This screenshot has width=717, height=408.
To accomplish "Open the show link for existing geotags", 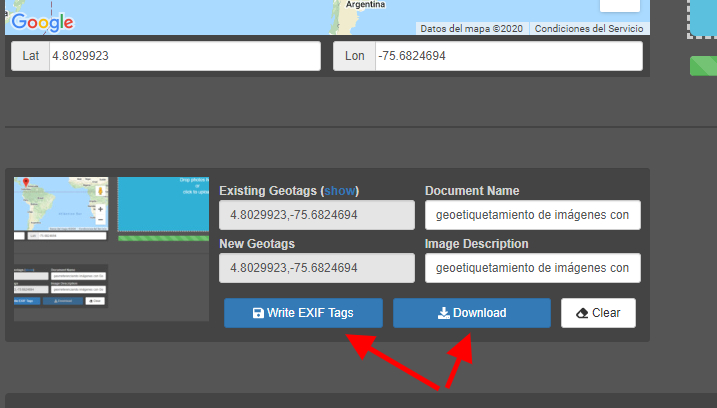I will click(x=340, y=191).
